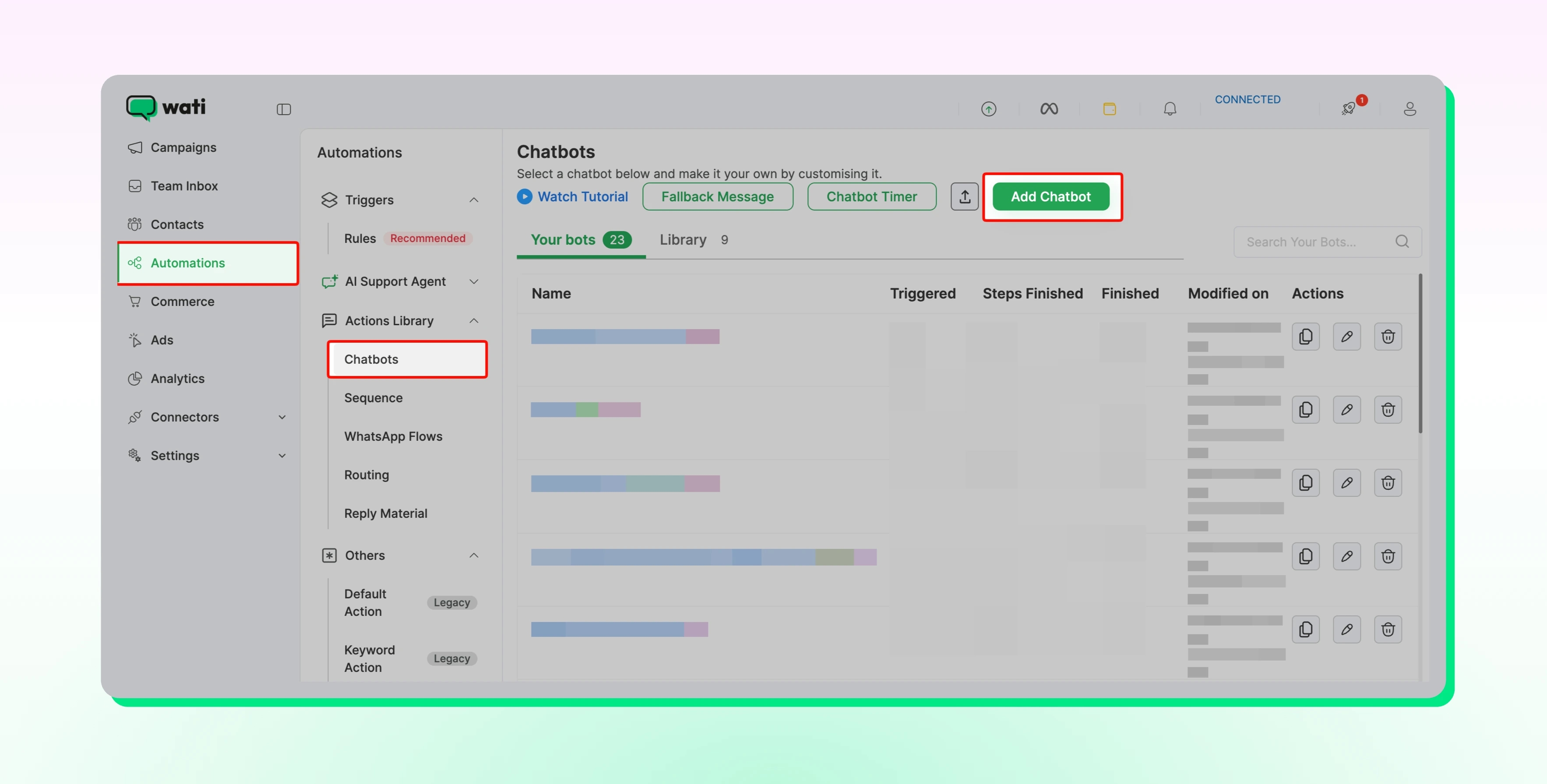Copy the second chatbot row
This screenshot has width=1547, height=784.
1306,410
